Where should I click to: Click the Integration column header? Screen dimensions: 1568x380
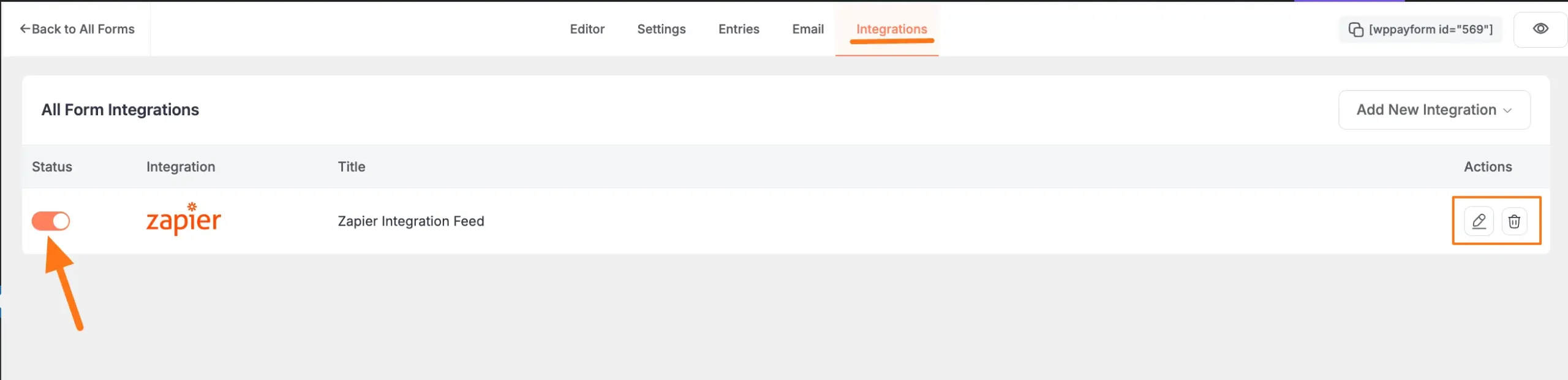(x=181, y=167)
